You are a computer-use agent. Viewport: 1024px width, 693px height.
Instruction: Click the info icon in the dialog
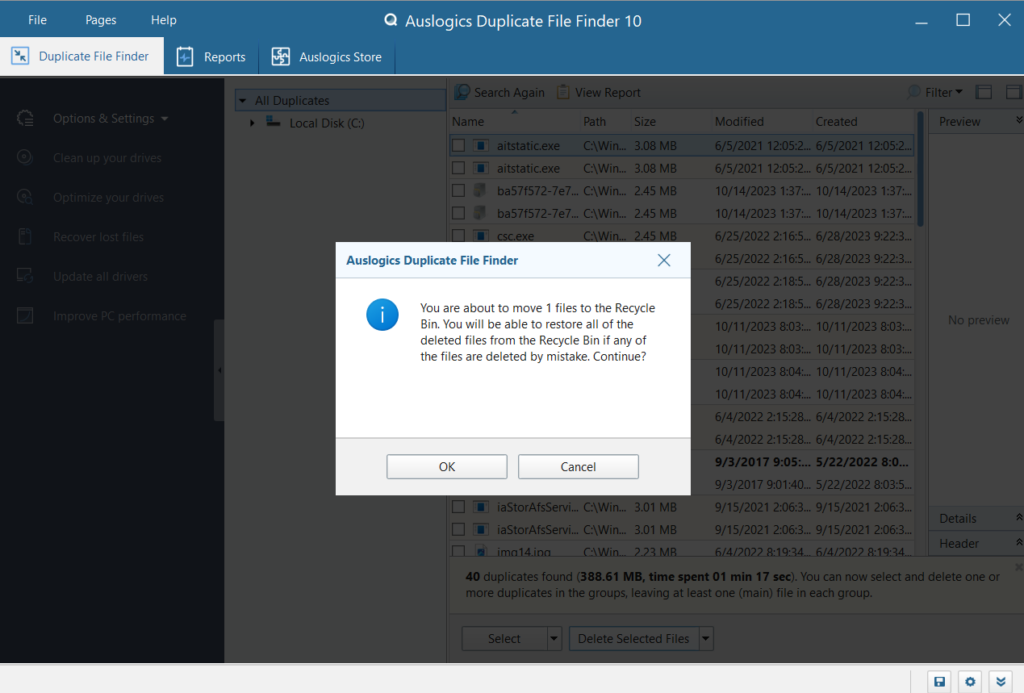click(x=381, y=314)
